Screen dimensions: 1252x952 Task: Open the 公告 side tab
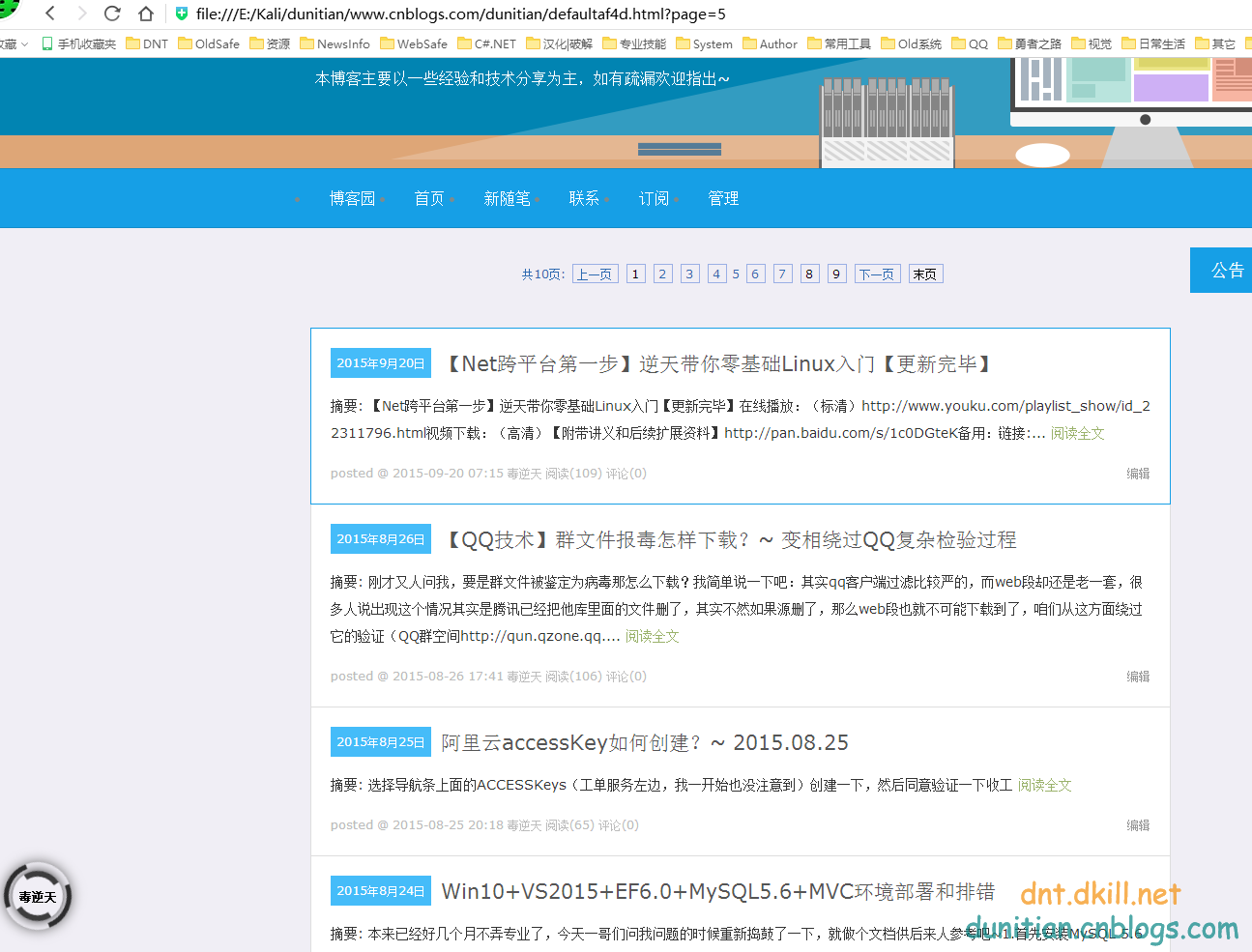tap(1223, 270)
